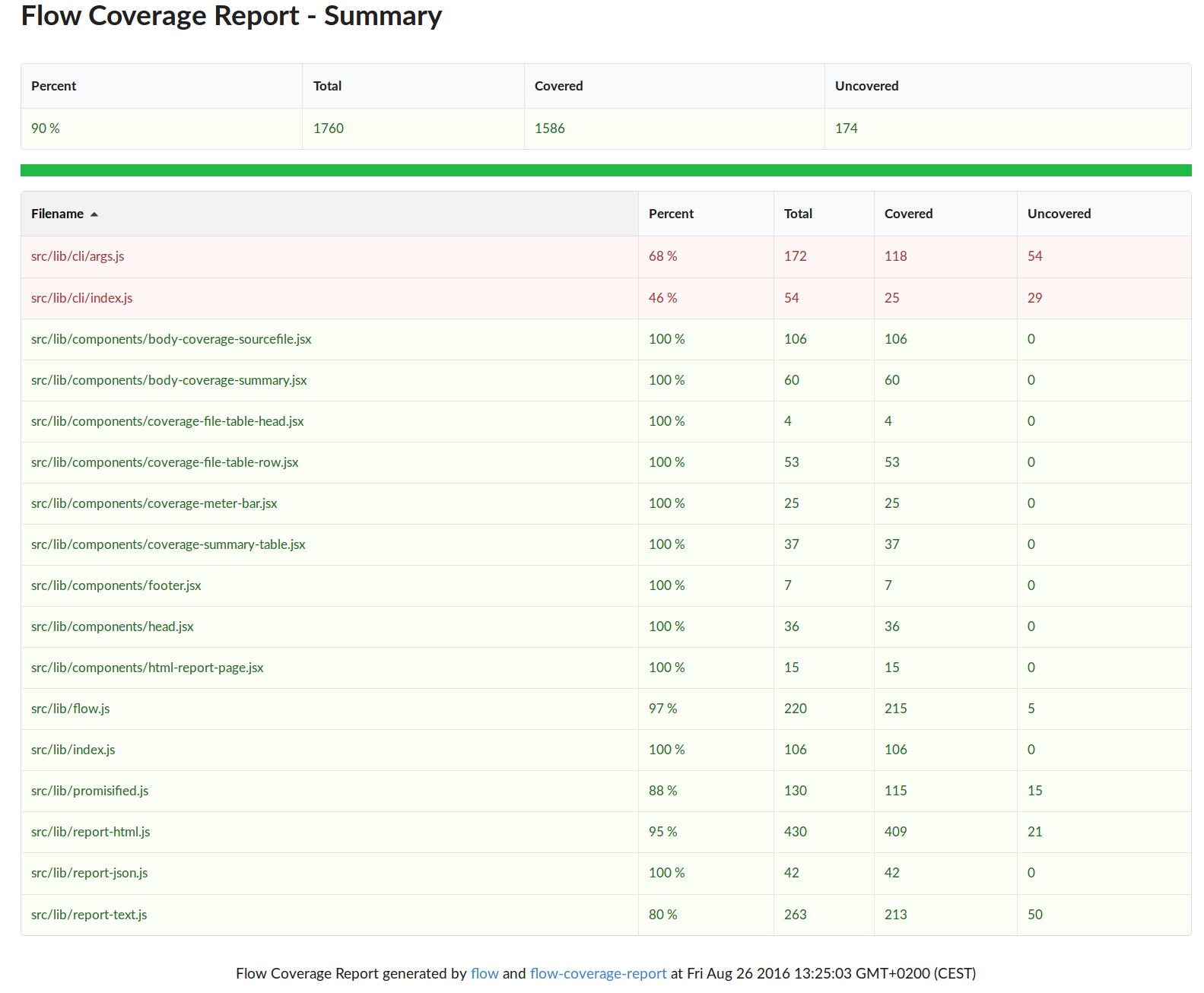Open src/lib/promisified.js file report
The image size is (1204, 993).
[x=90, y=791]
